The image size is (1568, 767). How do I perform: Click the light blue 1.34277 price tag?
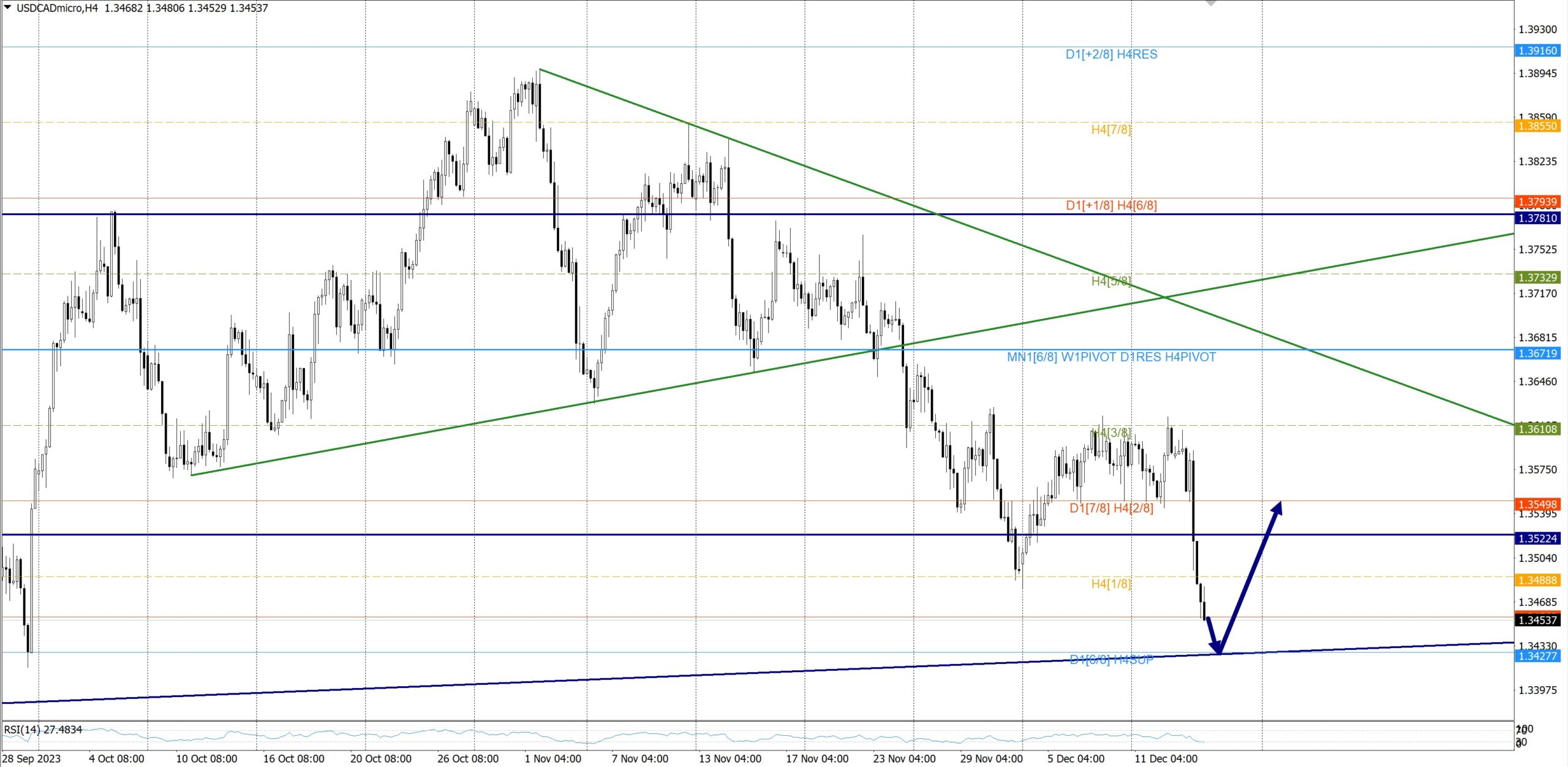[1537, 656]
